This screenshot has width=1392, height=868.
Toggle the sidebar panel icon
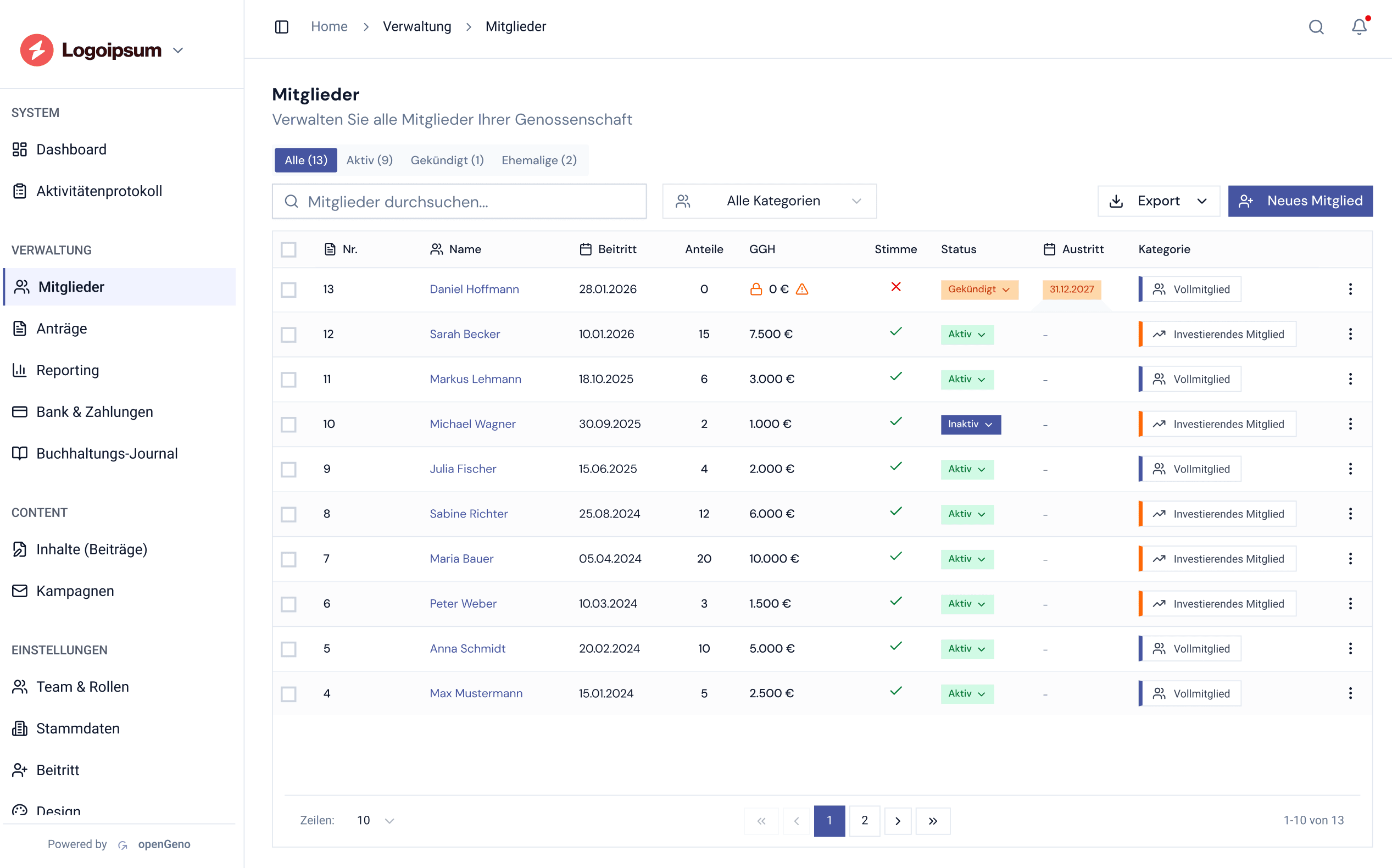tap(281, 27)
